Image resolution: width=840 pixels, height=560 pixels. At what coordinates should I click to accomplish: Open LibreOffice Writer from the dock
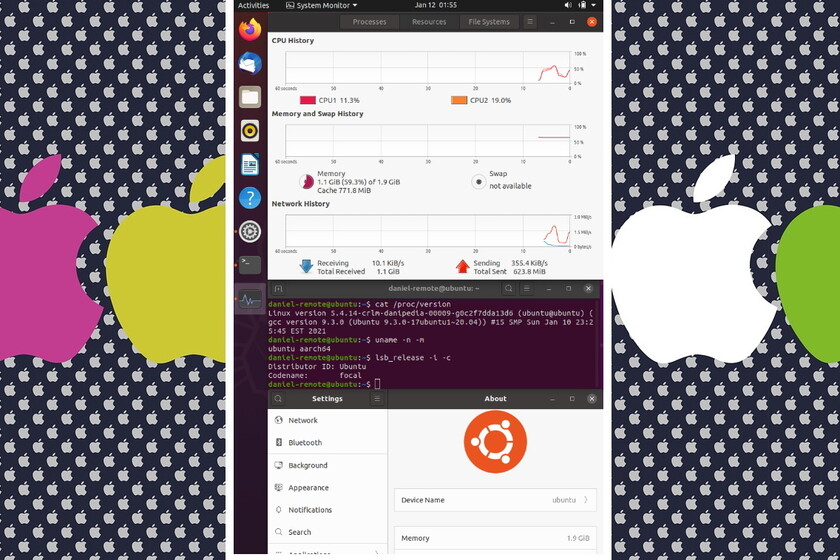coord(250,165)
